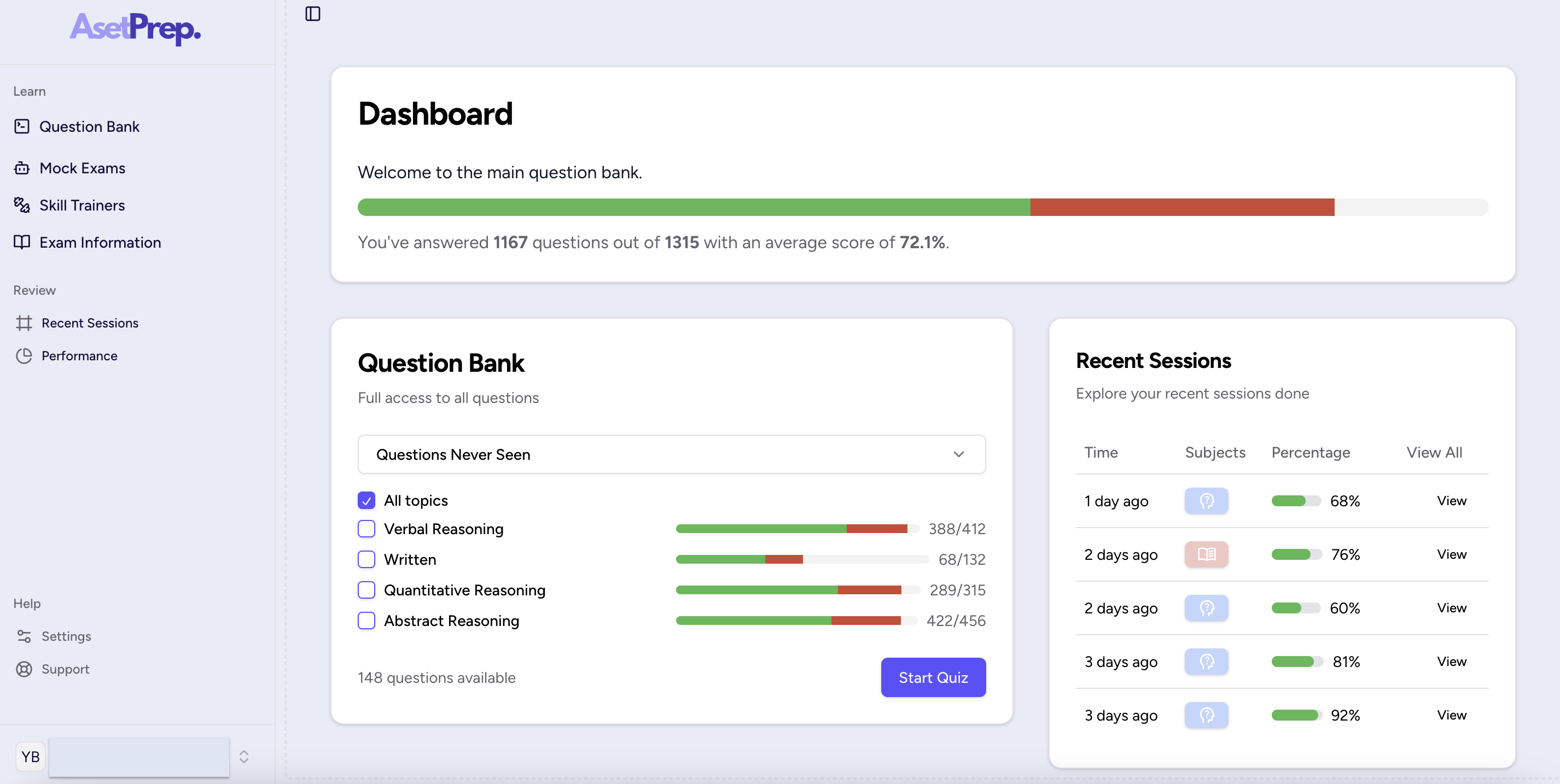Viewport: 1560px width, 784px height.
Task: Click the Mock Exams robot icon
Action: pos(22,168)
